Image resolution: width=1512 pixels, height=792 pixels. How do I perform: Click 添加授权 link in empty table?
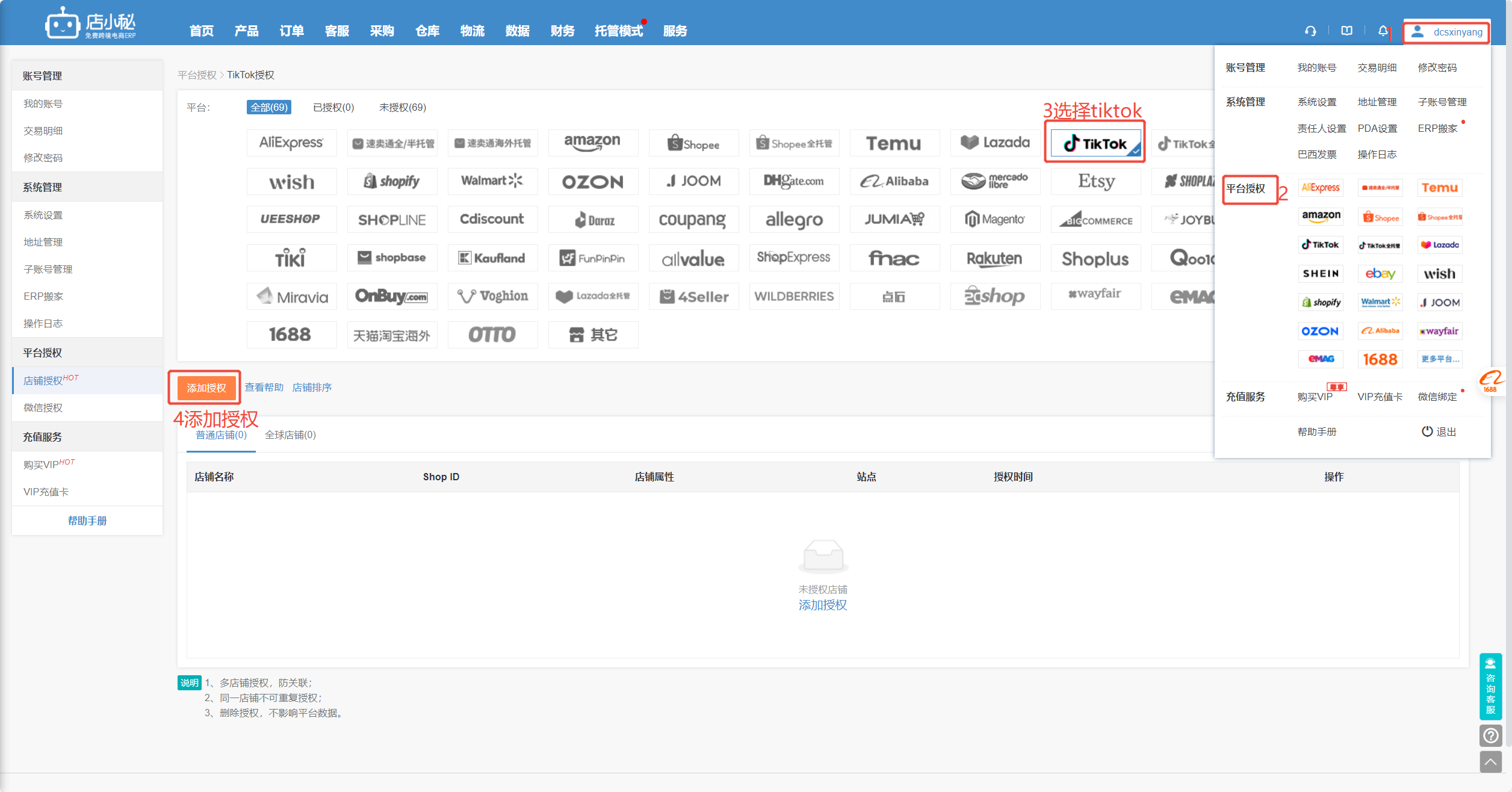tap(823, 605)
